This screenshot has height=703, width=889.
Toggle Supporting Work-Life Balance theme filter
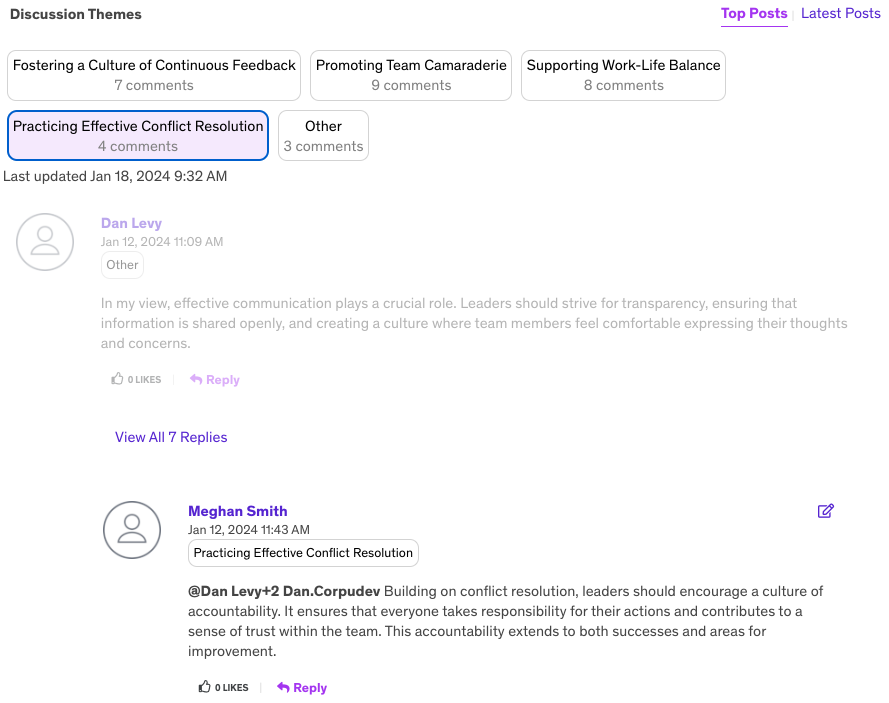[x=623, y=75]
